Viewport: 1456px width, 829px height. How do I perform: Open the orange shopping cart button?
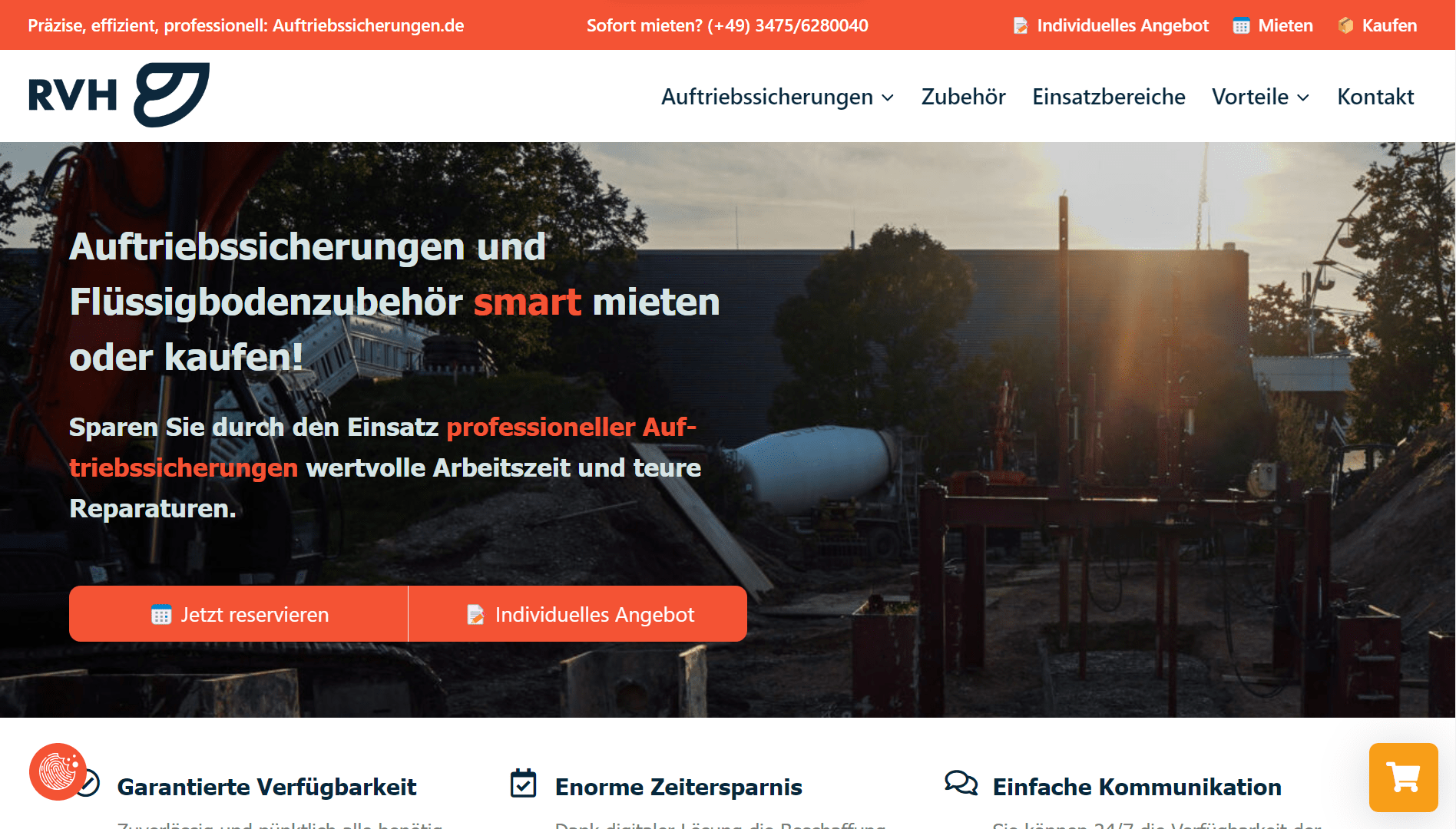coord(1403,777)
